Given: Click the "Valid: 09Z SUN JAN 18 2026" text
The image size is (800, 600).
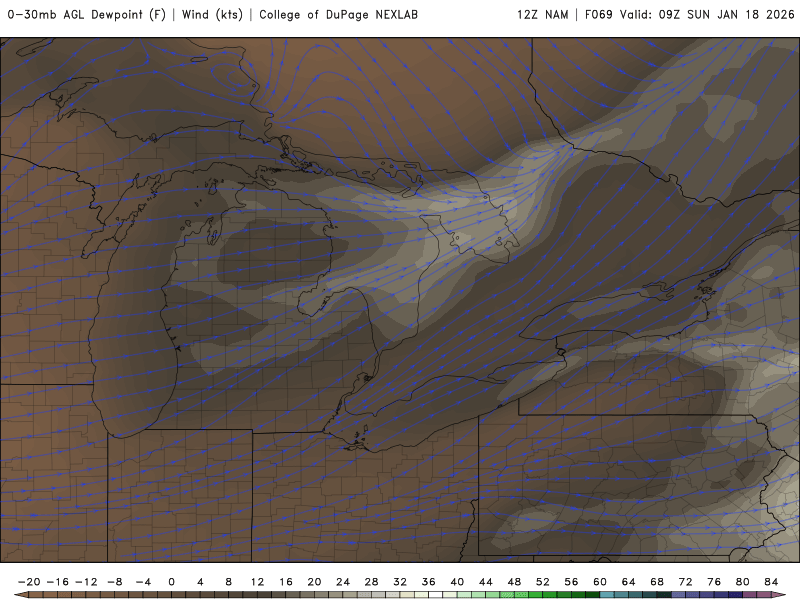Looking at the screenshot, I should (x=707, y=15).
